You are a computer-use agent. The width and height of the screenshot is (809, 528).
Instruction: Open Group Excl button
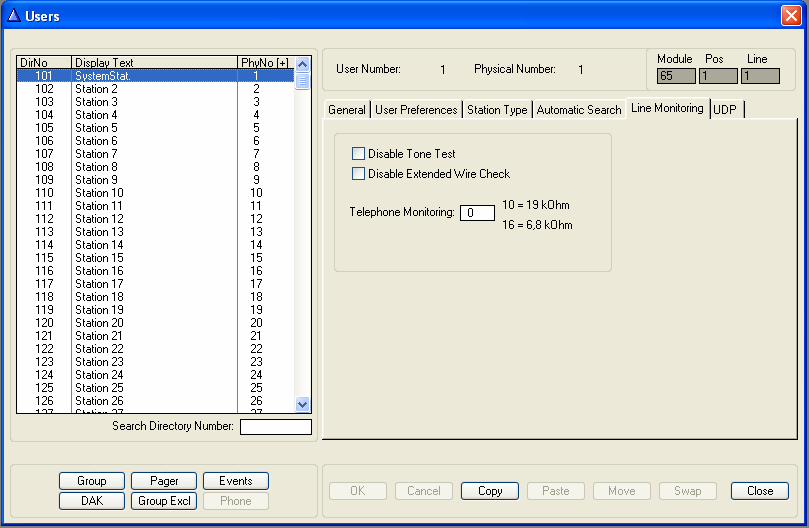click(x=164, y=501)
